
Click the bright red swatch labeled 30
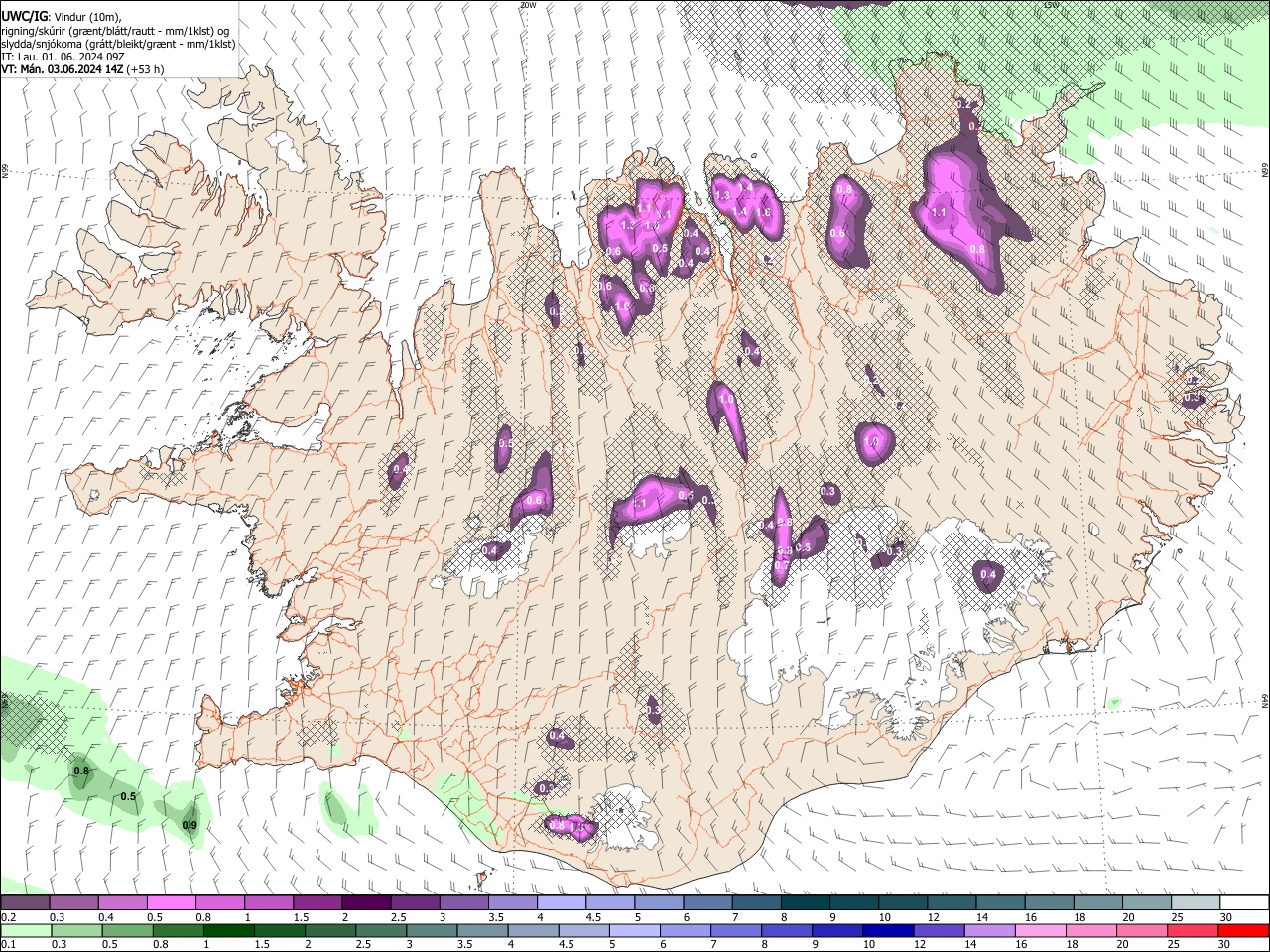(x=1244, y=930)
